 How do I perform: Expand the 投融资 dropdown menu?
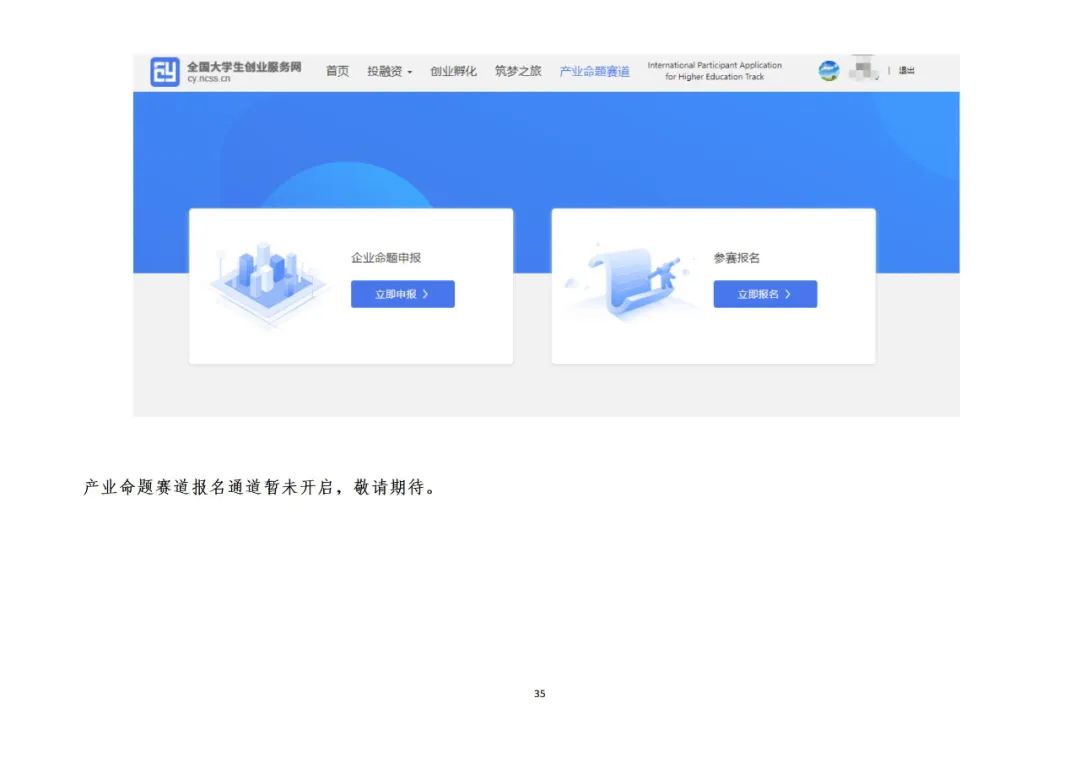388,72
